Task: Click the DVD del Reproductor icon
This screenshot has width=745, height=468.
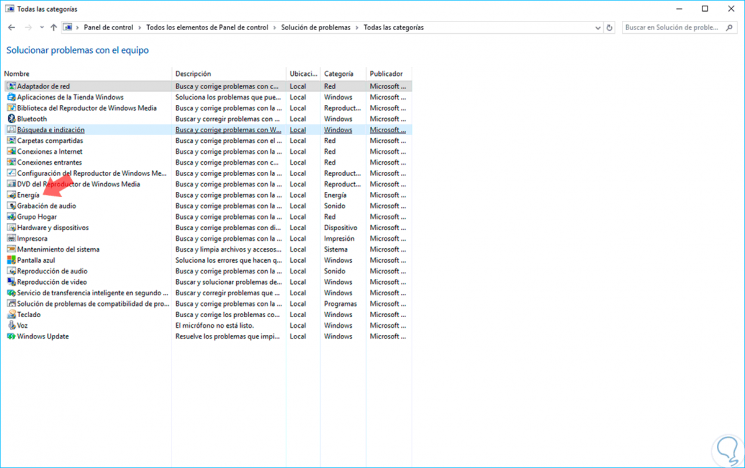Action: (11, 184)
